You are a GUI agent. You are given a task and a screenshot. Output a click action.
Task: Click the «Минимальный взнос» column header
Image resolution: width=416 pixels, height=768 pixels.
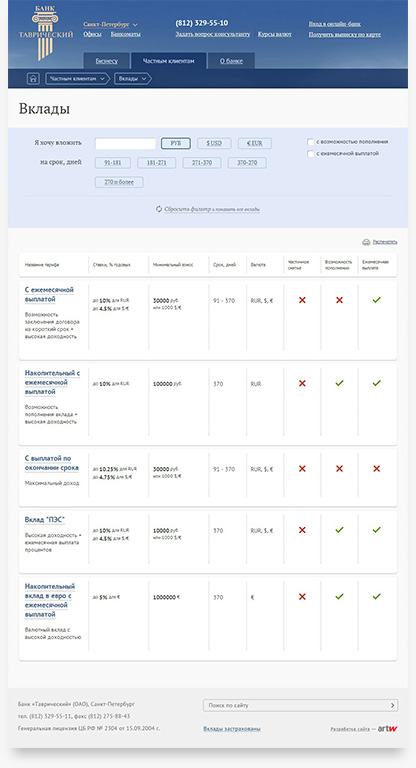coord(173,264)
